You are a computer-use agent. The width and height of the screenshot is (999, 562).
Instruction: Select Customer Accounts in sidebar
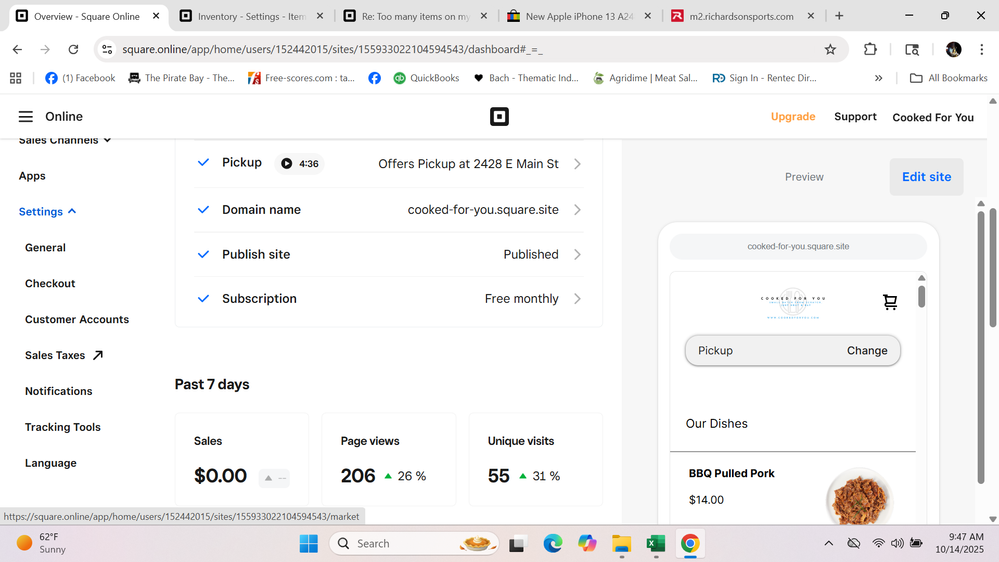[77, 320]
